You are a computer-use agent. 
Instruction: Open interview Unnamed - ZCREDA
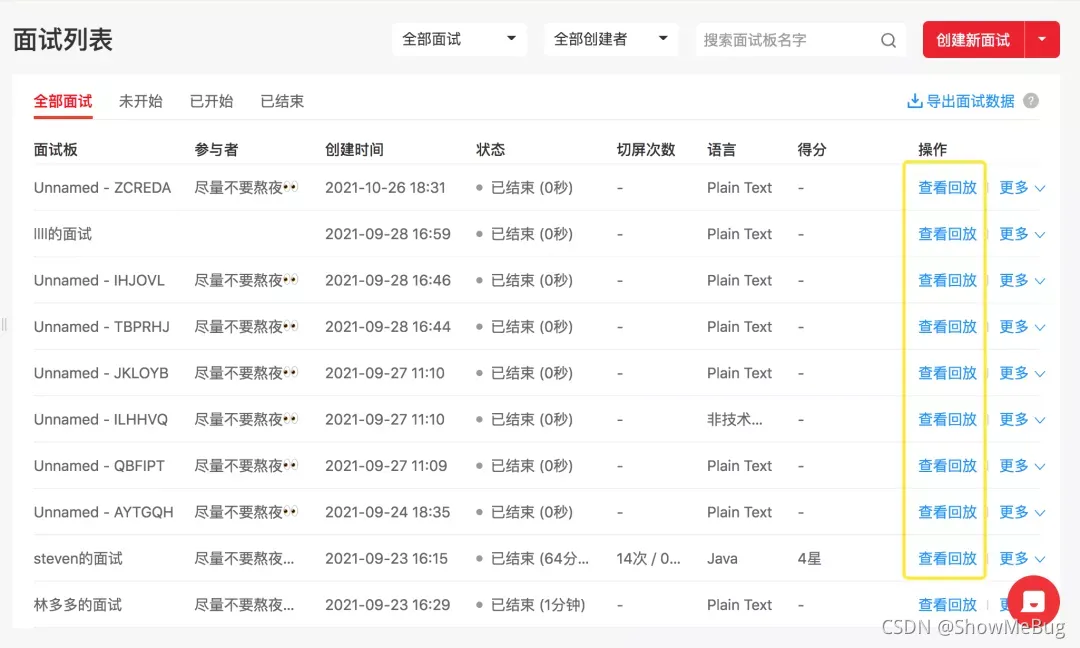click(x=102, y=187)
